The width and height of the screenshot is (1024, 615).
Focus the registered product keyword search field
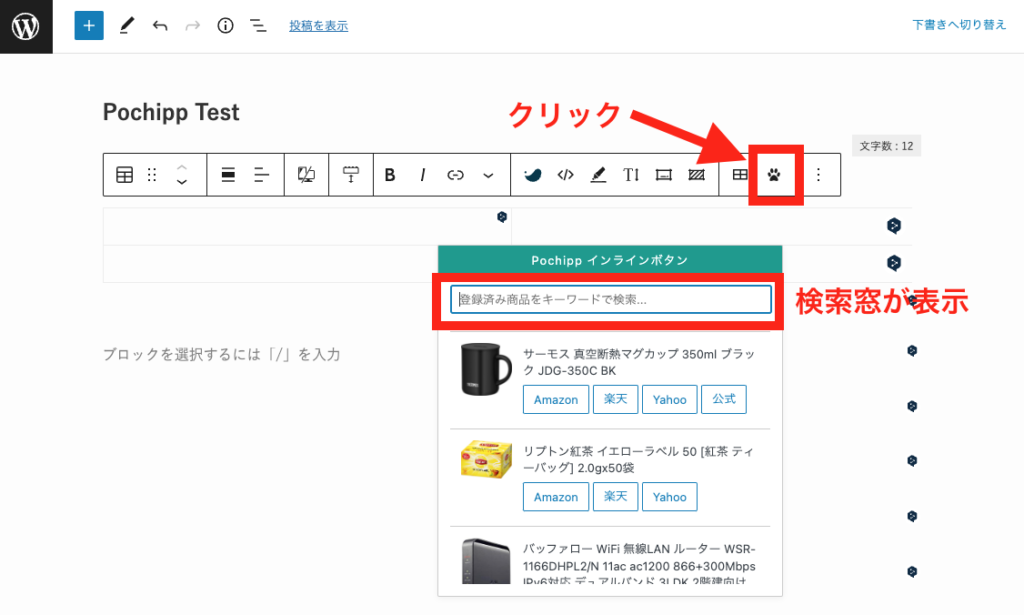coord(611,300)
